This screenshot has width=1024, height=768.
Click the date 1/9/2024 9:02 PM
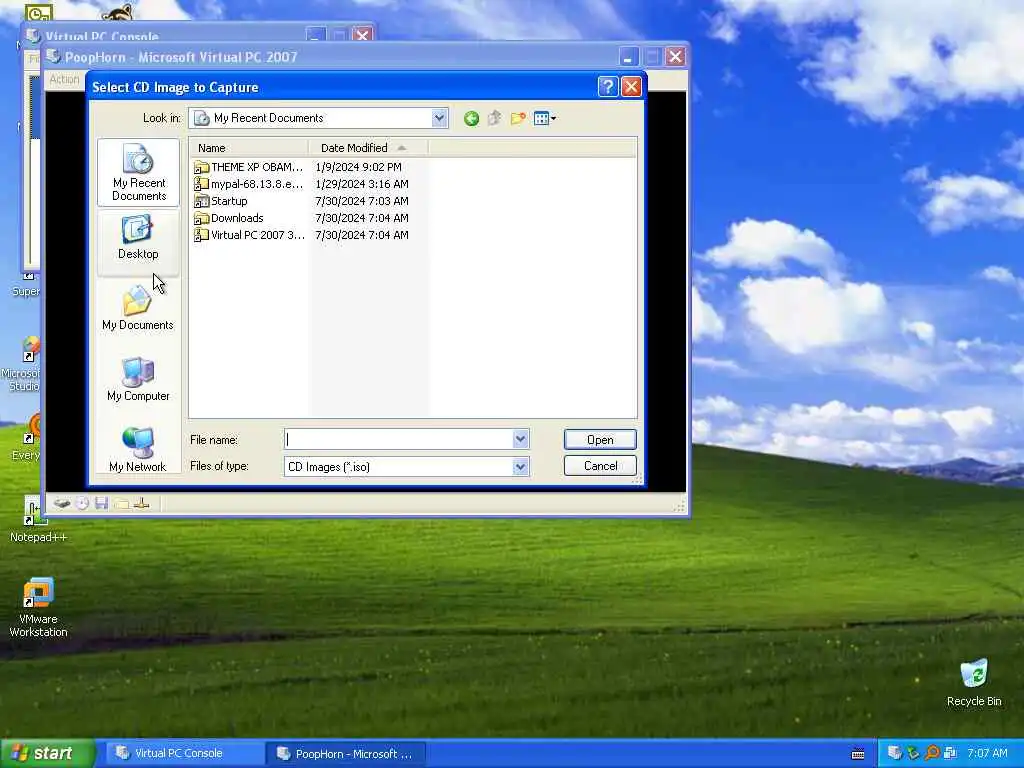point(359,167)
